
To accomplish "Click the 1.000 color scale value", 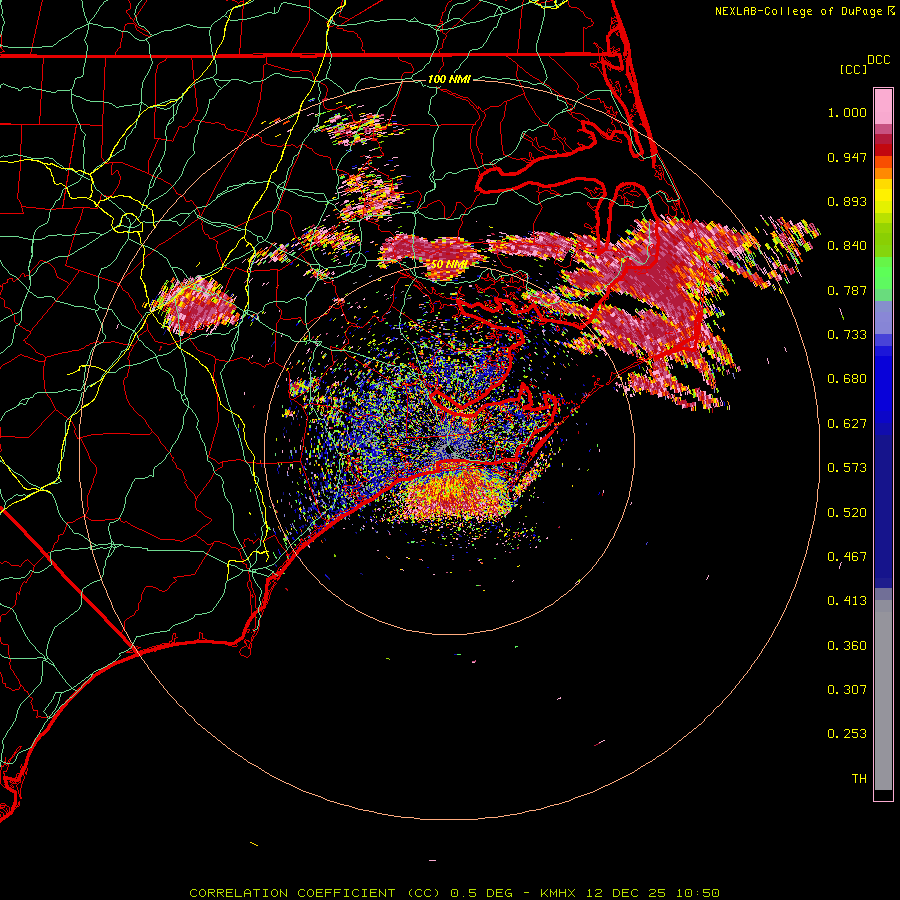I will click(847, 112).
